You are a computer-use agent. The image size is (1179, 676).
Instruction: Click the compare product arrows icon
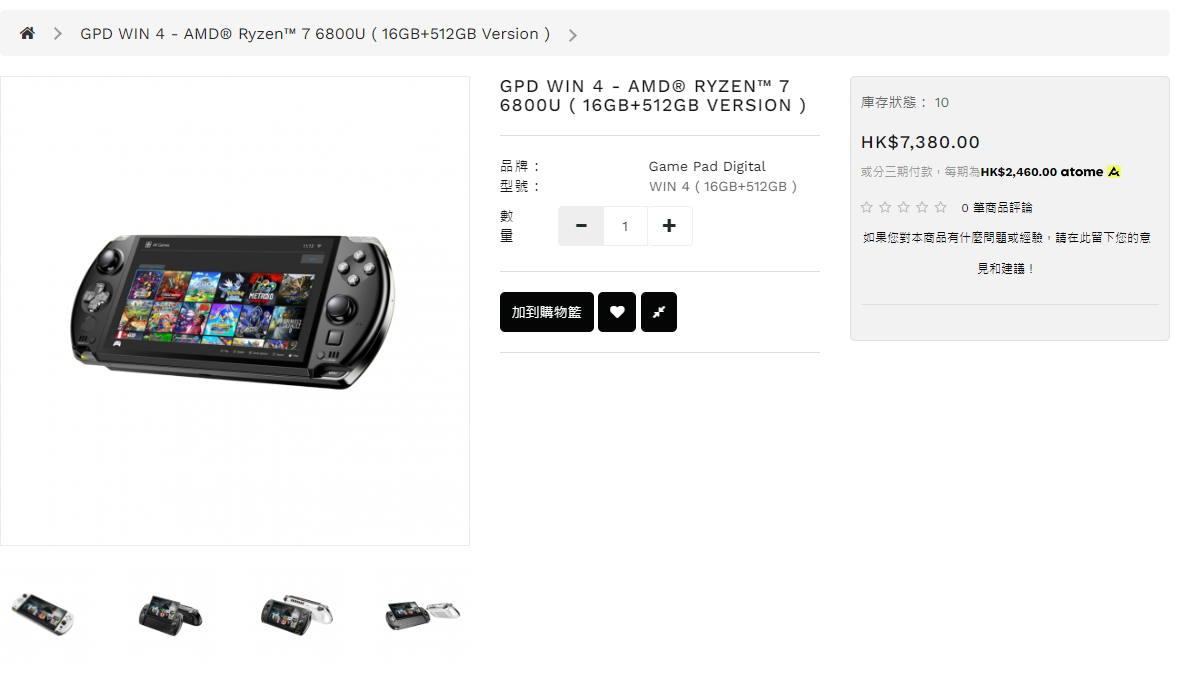pos(659,312)
